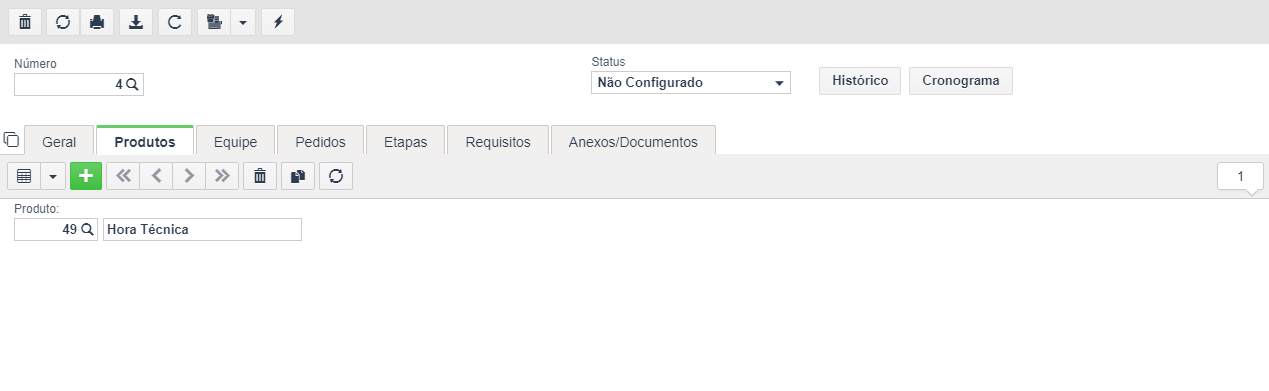Open the Cronograma button
The height and width of the screenshot is (391, 1269).
[961, 81]
